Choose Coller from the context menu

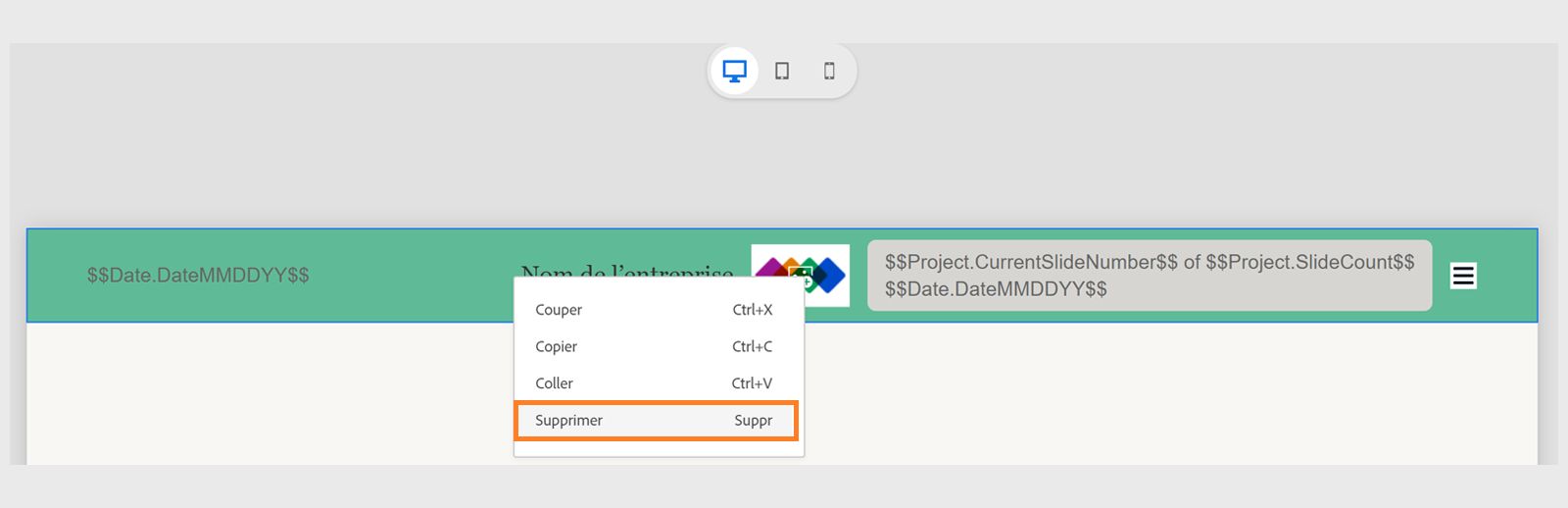[555, 383]
